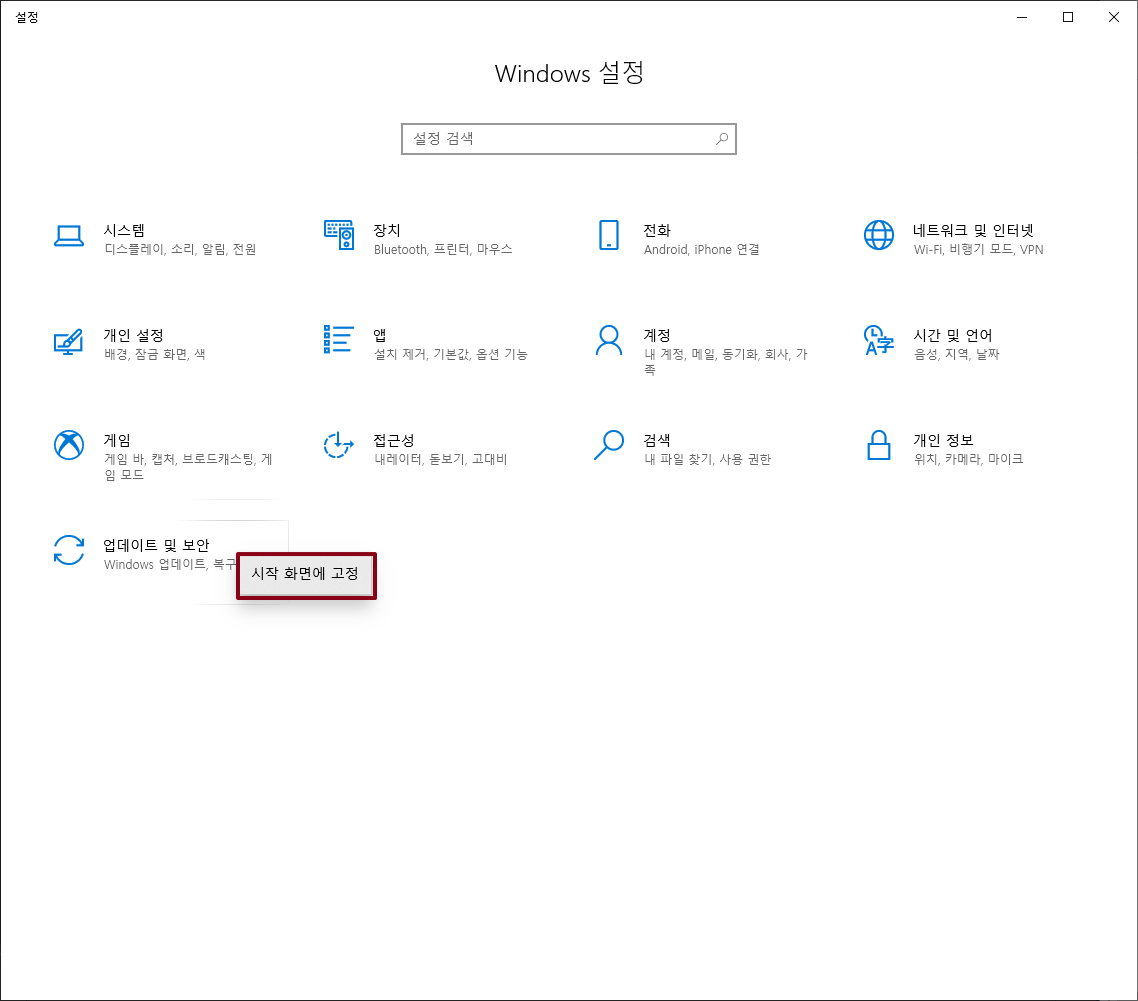Click the 계정 person icon
Viewport: 1138px width, 1001px height.
point(609,340)
